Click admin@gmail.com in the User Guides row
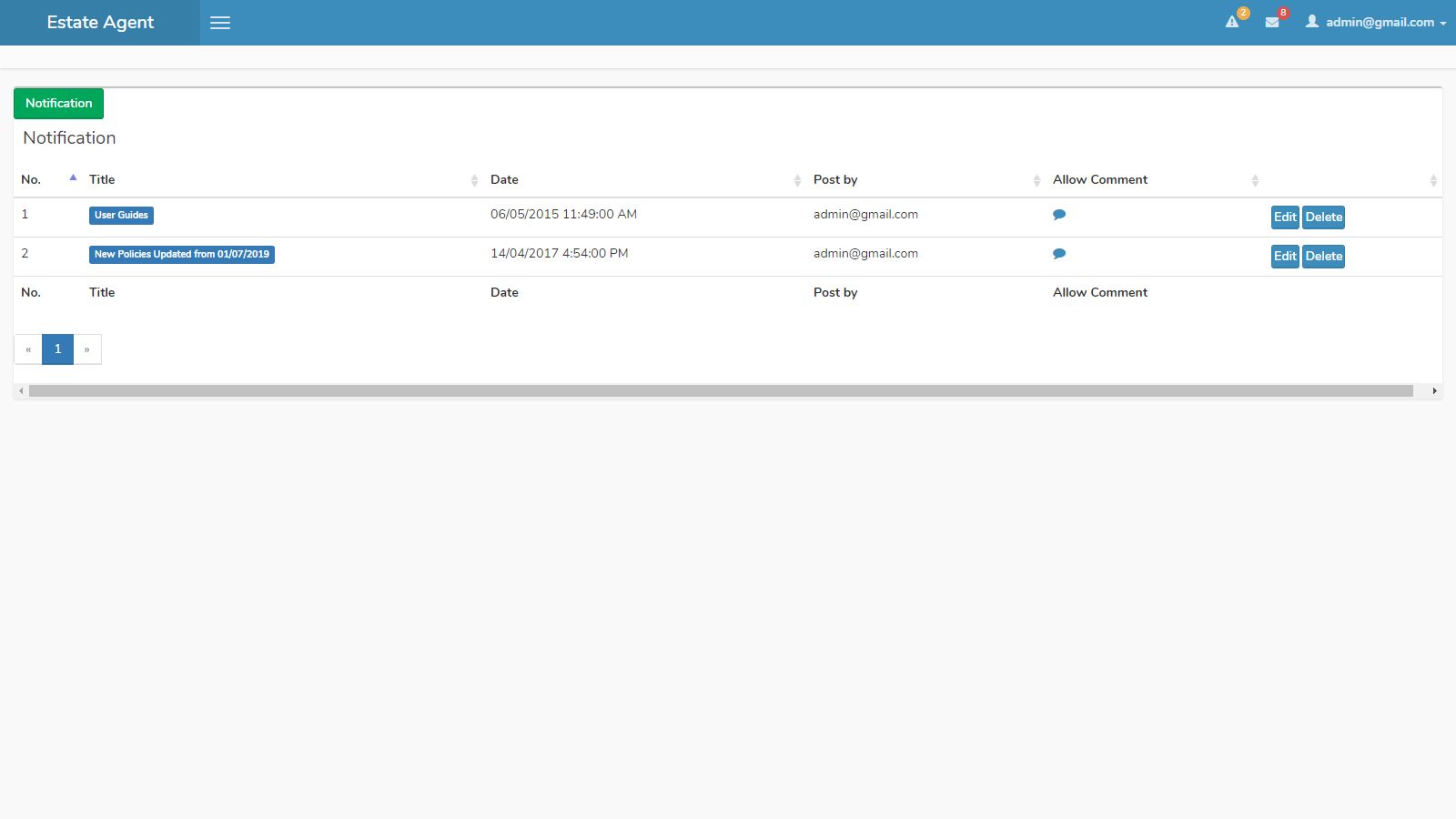The image size is (1456, 819). pos(865,215)
